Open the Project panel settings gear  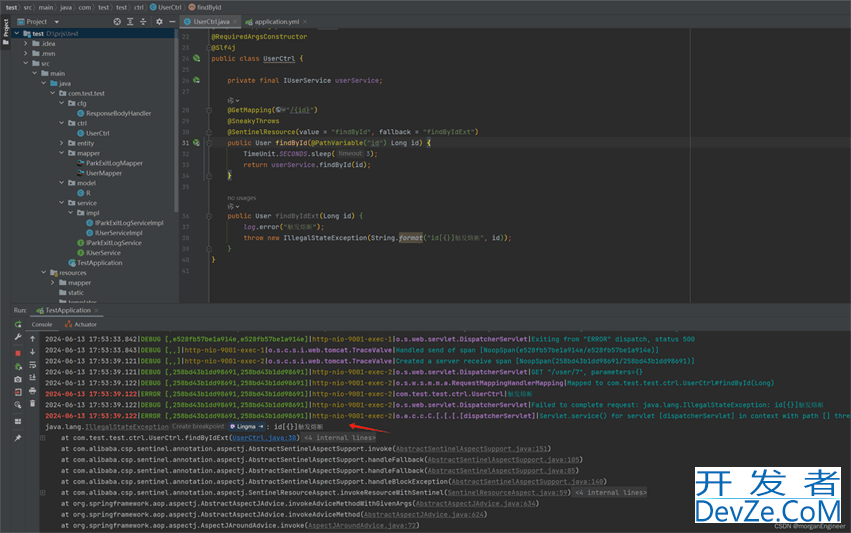coord(159,22)
